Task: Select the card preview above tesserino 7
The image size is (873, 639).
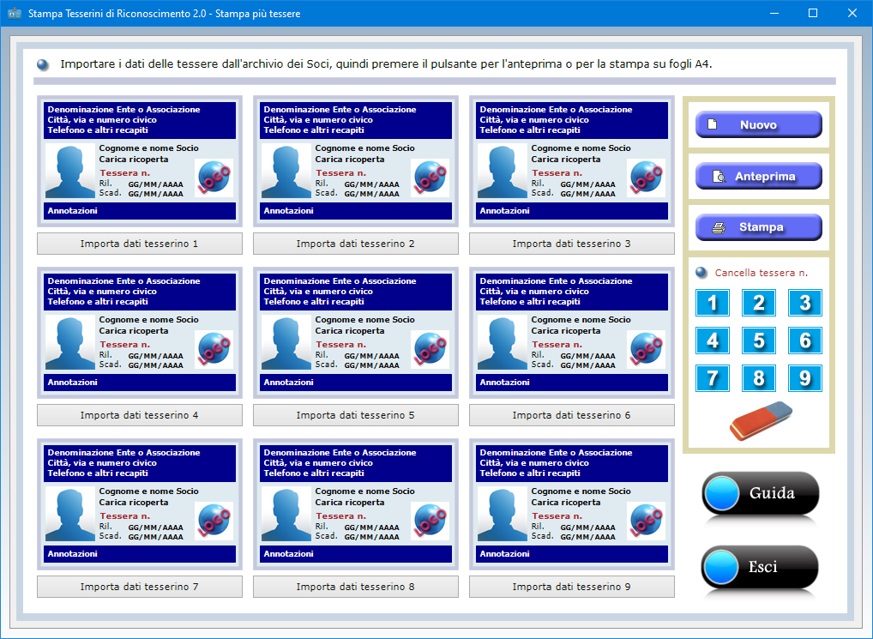Action: [x=140, y=504]
